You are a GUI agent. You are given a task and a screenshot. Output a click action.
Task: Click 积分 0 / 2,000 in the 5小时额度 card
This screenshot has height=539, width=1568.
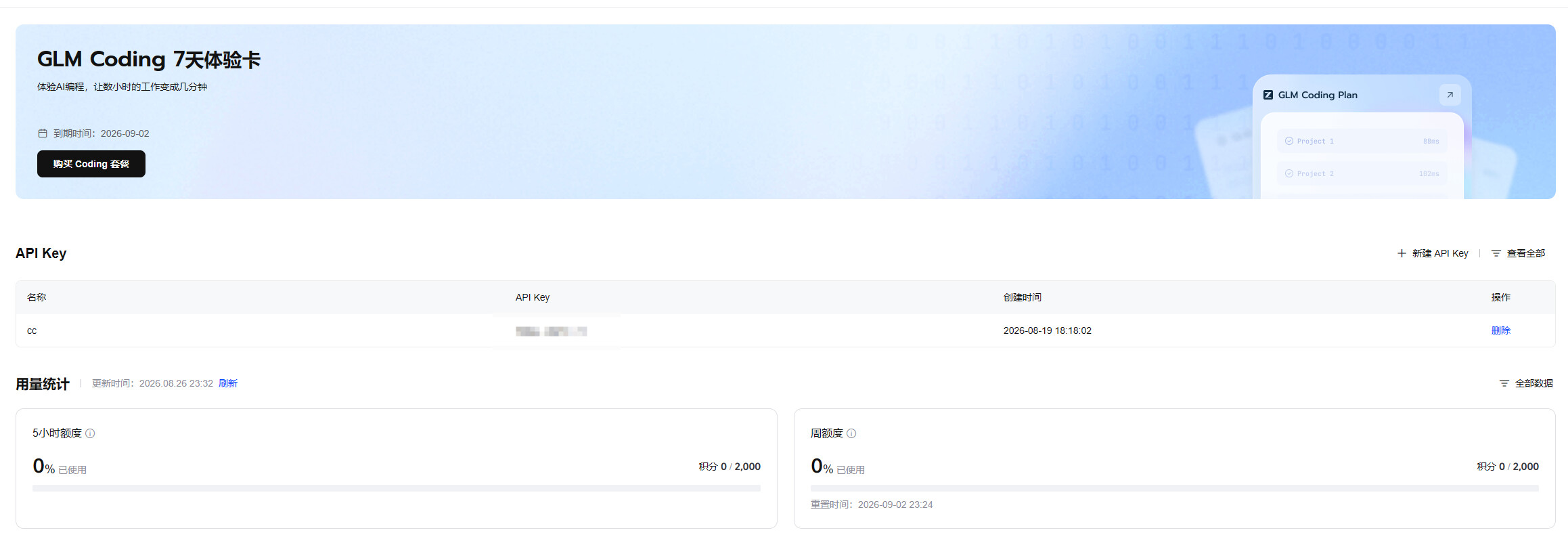point(730,467)
